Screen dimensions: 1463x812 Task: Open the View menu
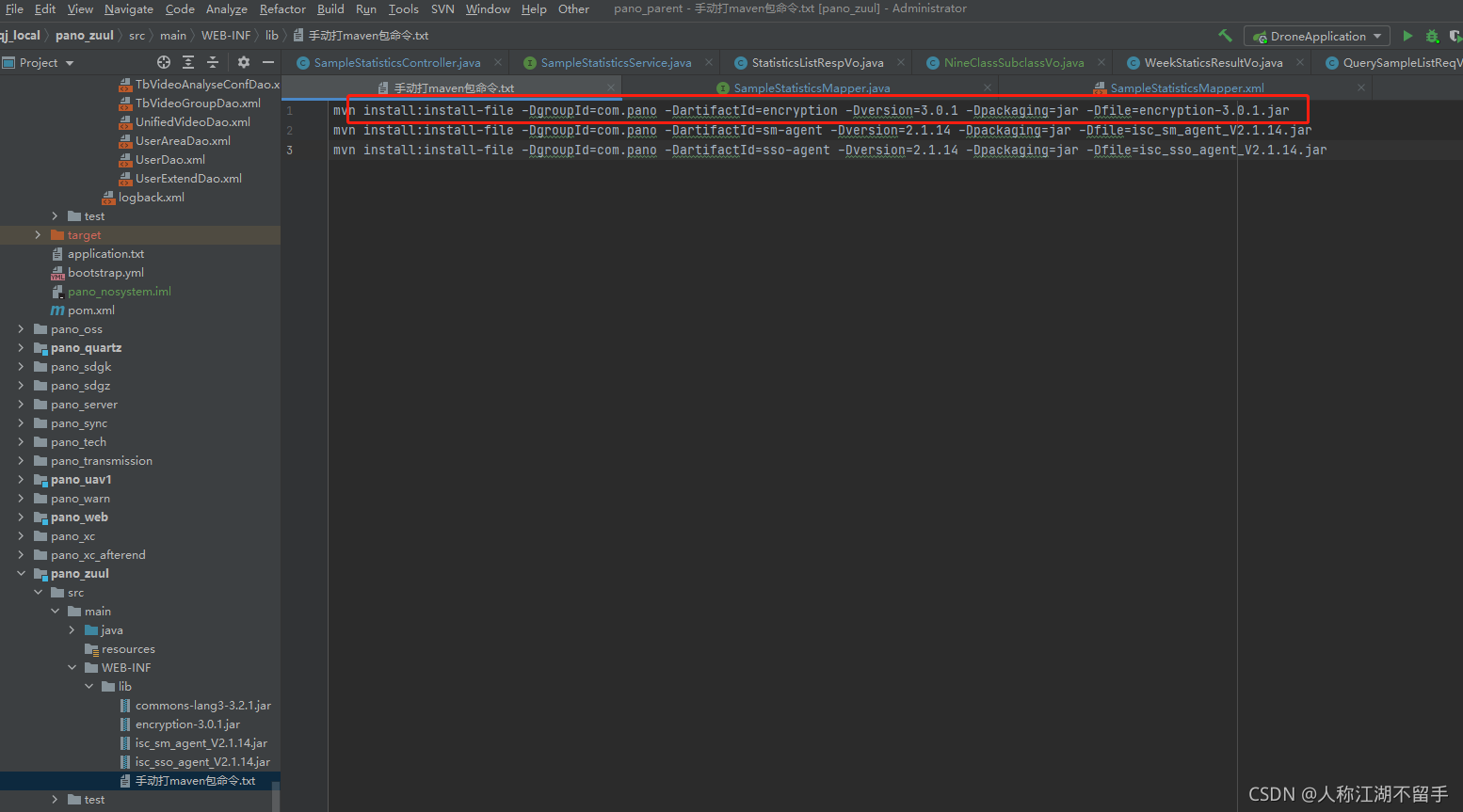click(x=80, y=8)
